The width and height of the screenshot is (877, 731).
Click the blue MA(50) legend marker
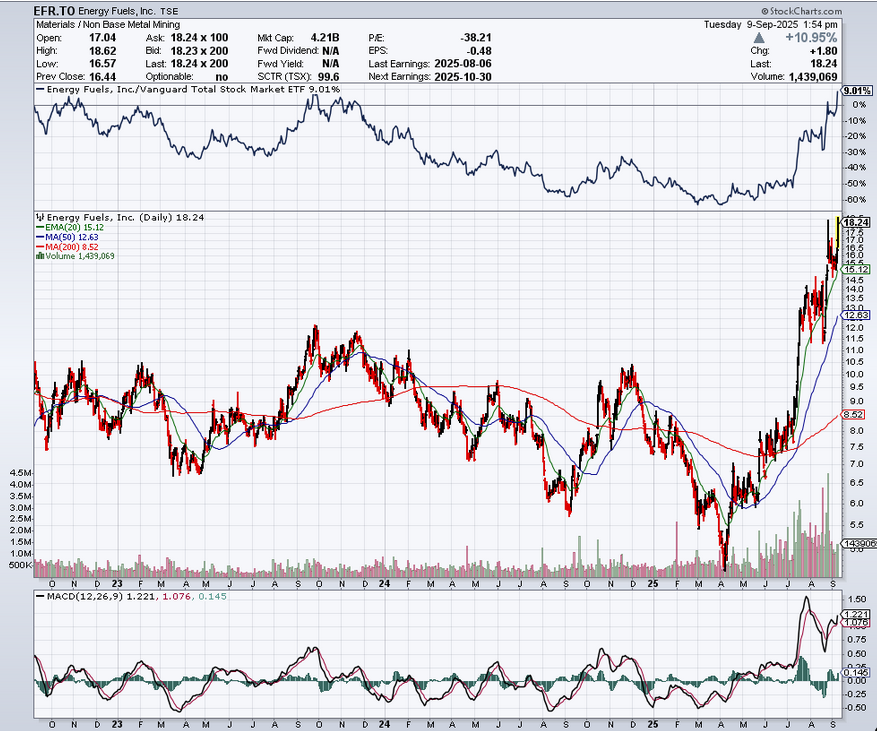[39, 237]
